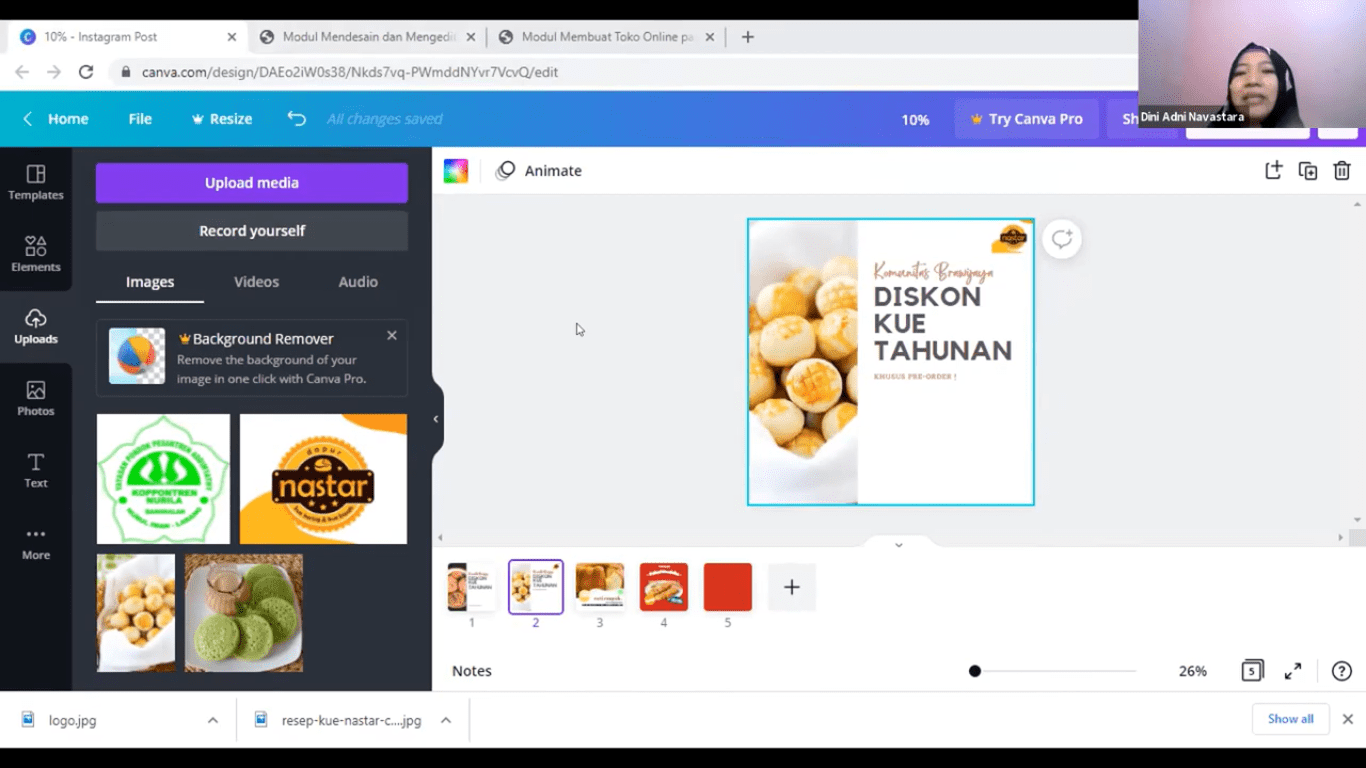Expand options for logo.jpg download
Image resolution: width=1366 pixels, height=768 pixels.
tap(213, 720)
